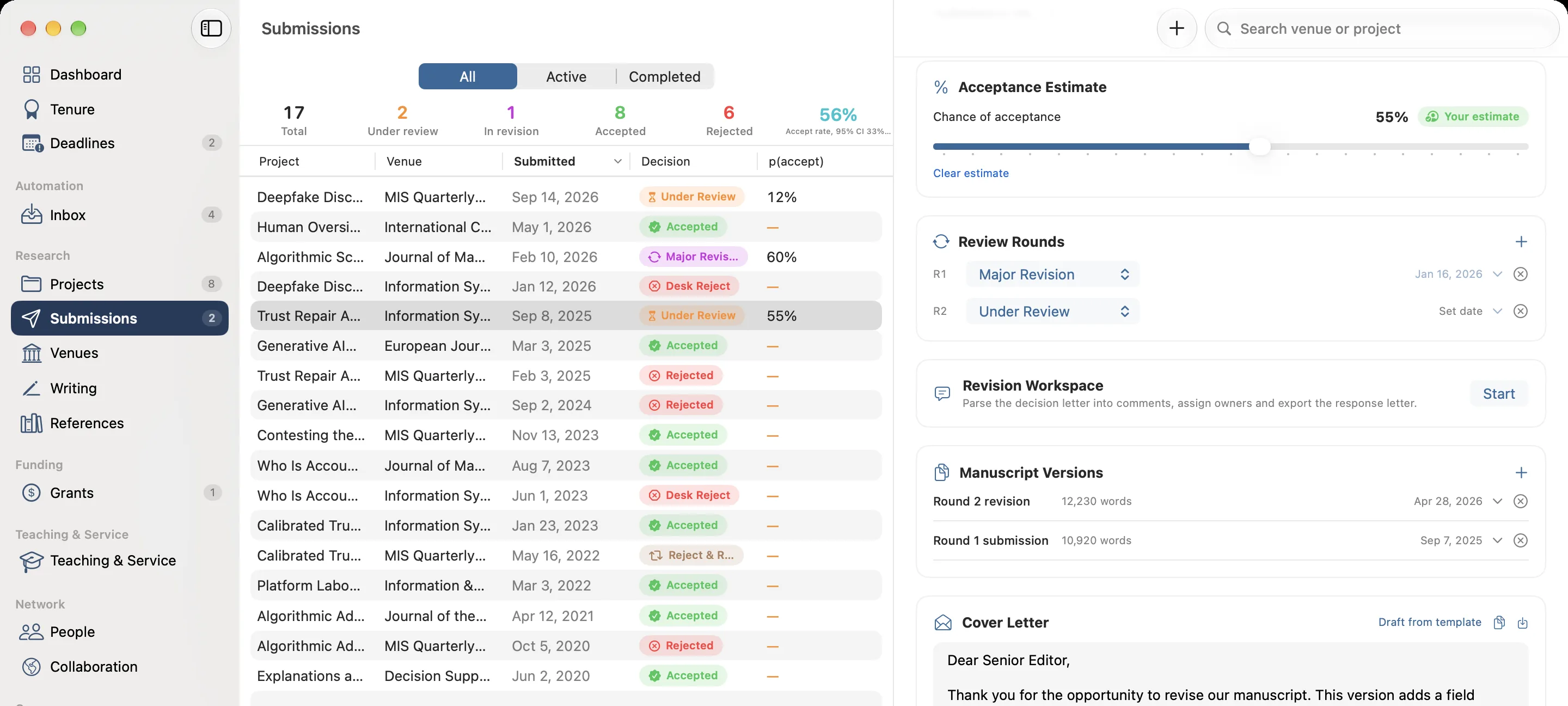
Task: Open R2 Under Review decision dropdown
Action: (1053, 311)
